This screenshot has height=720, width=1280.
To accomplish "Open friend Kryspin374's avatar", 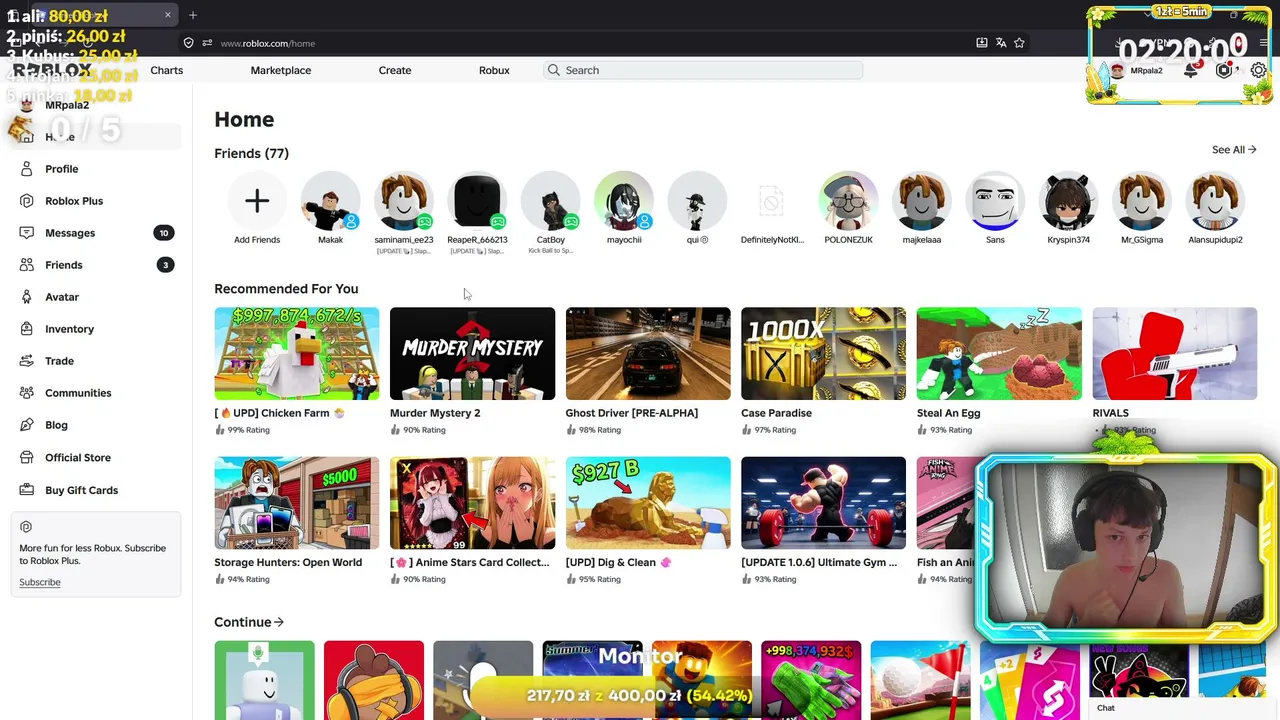I will click(1068, 201).
